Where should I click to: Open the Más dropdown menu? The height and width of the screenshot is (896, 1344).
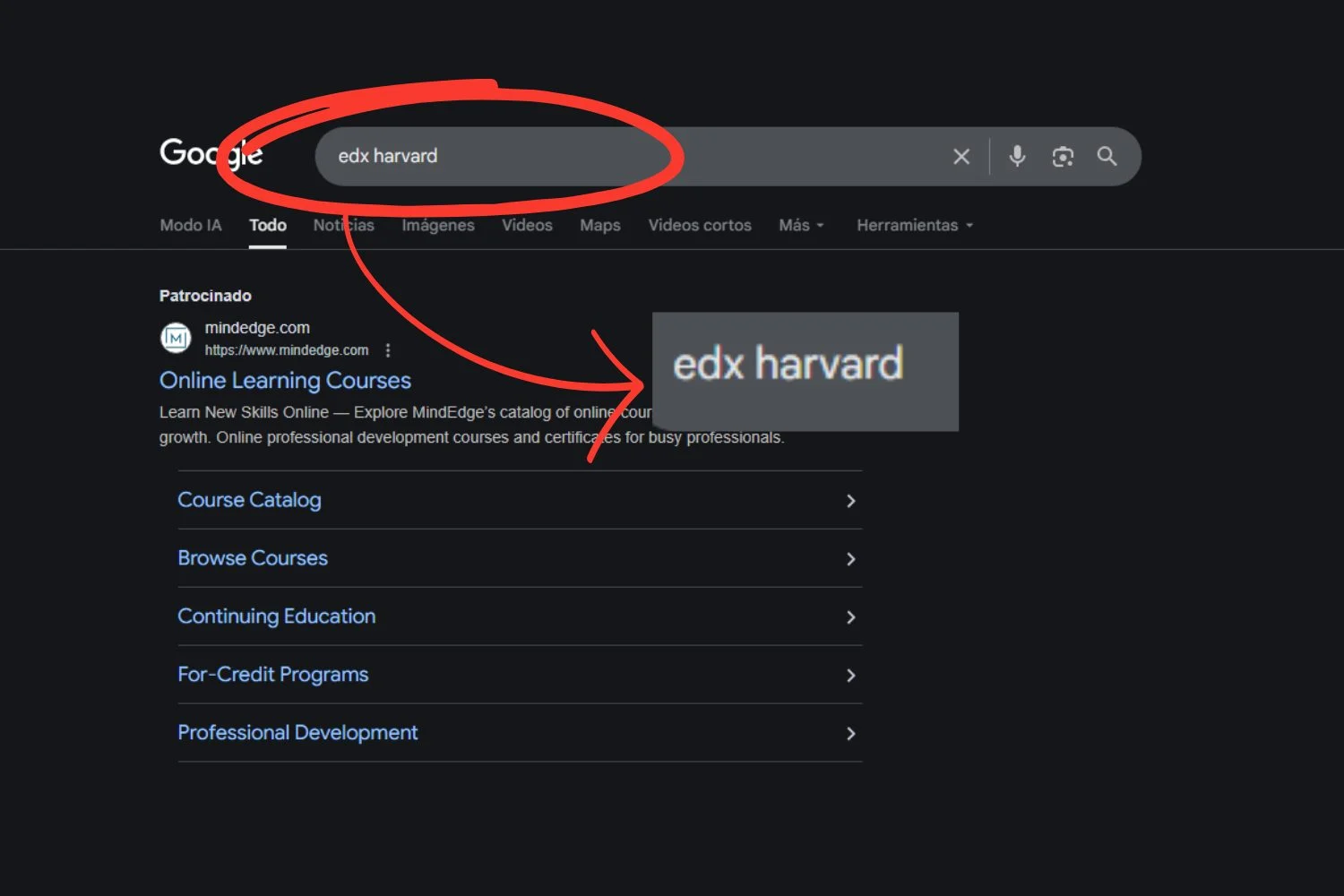pos(800,226)
